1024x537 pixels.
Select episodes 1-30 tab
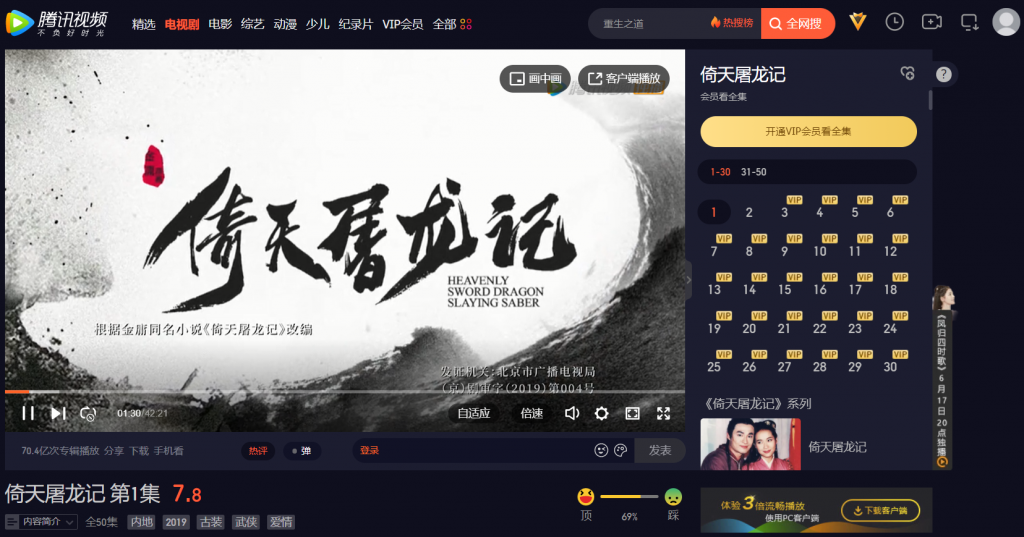[x=720, y=172]
